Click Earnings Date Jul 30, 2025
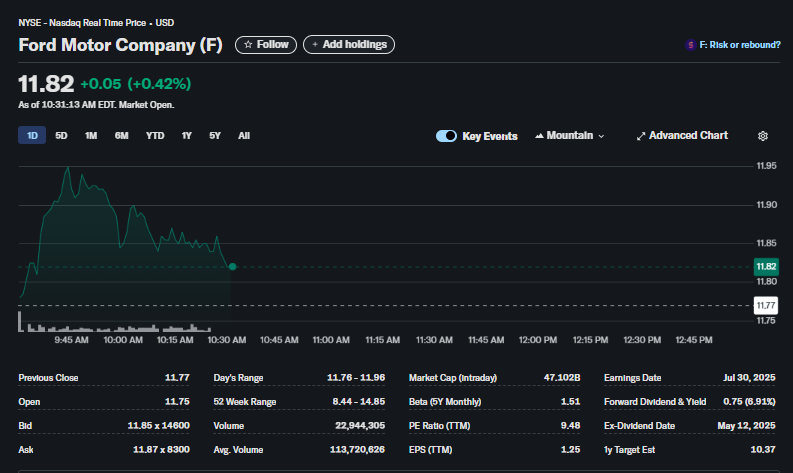 [x=749, y=377]
